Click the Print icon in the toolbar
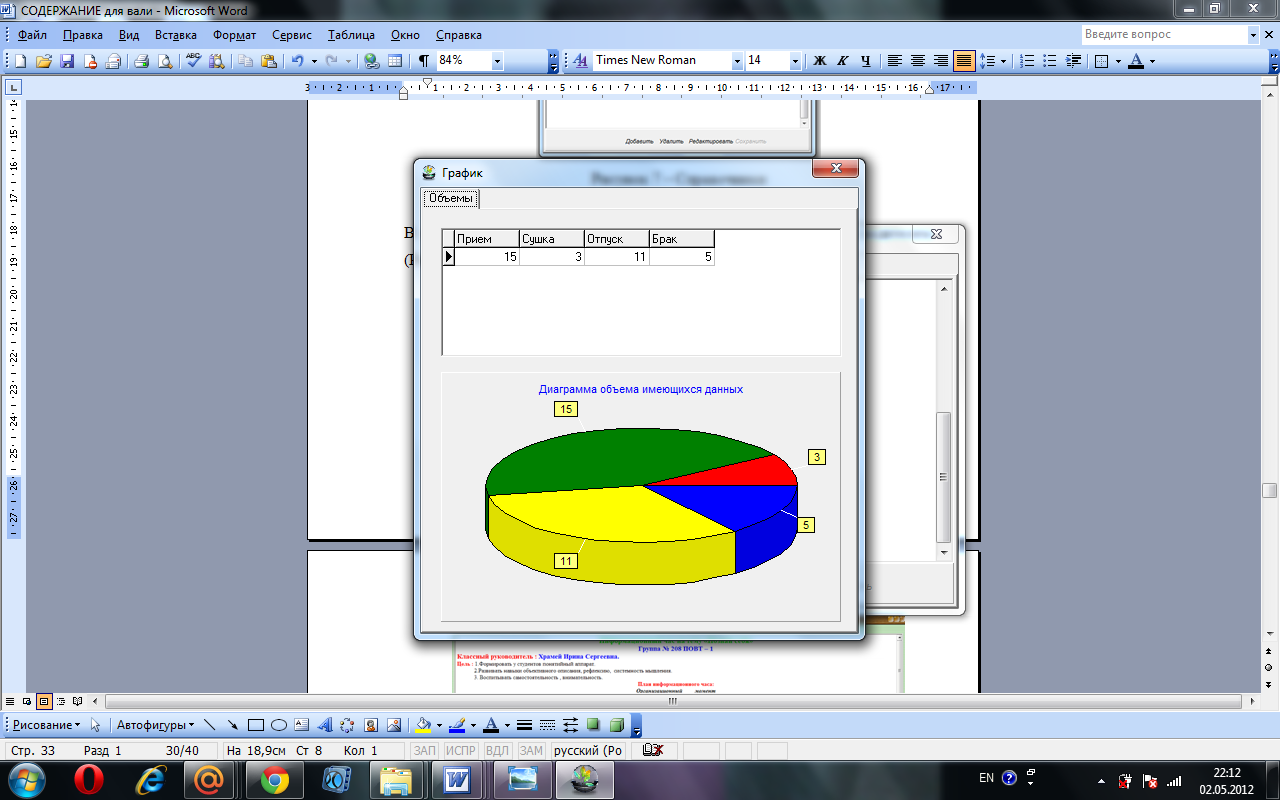 [x=141, y=61]
